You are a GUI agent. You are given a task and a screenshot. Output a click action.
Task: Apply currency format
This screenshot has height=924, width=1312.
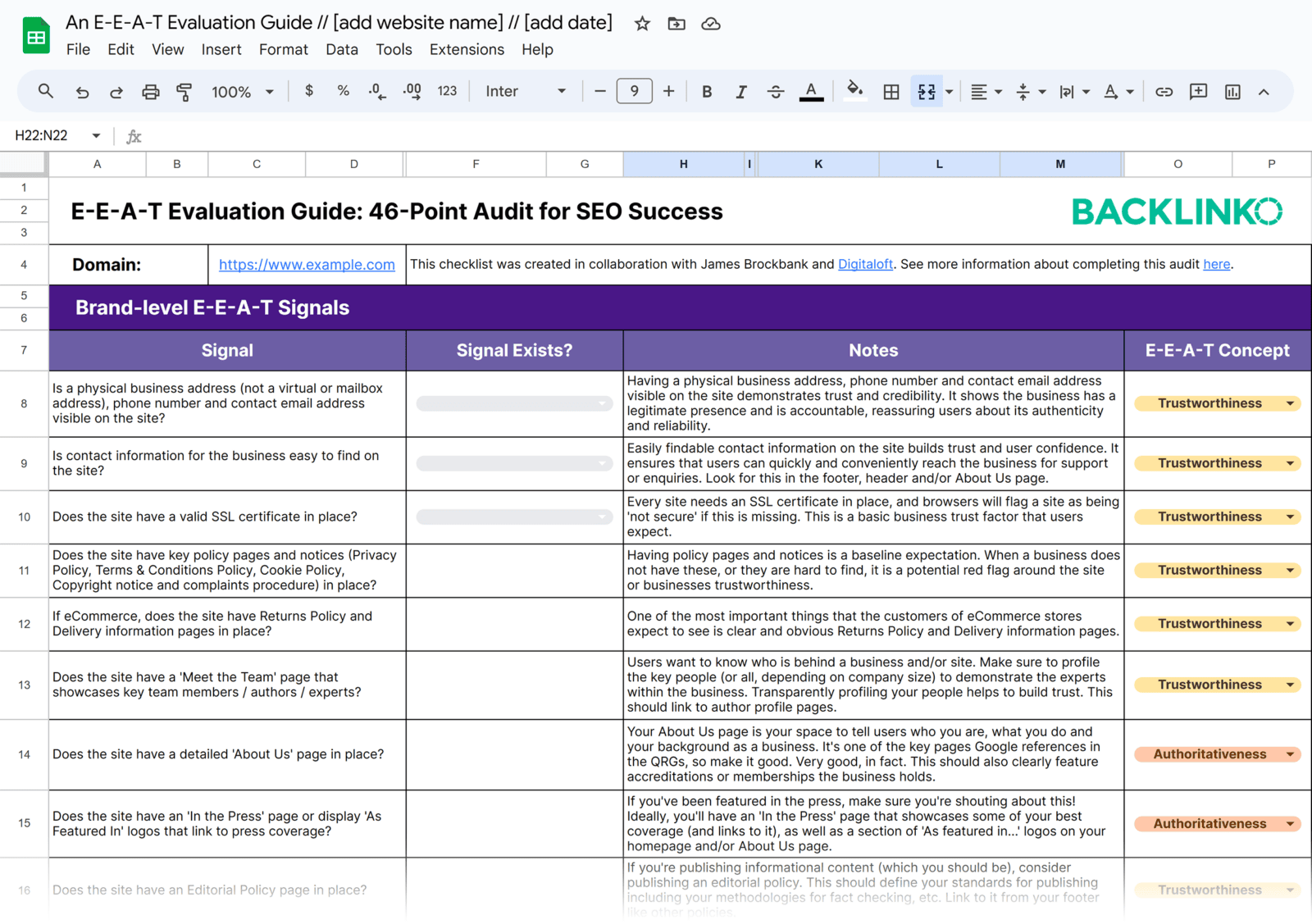pos(309,91)
